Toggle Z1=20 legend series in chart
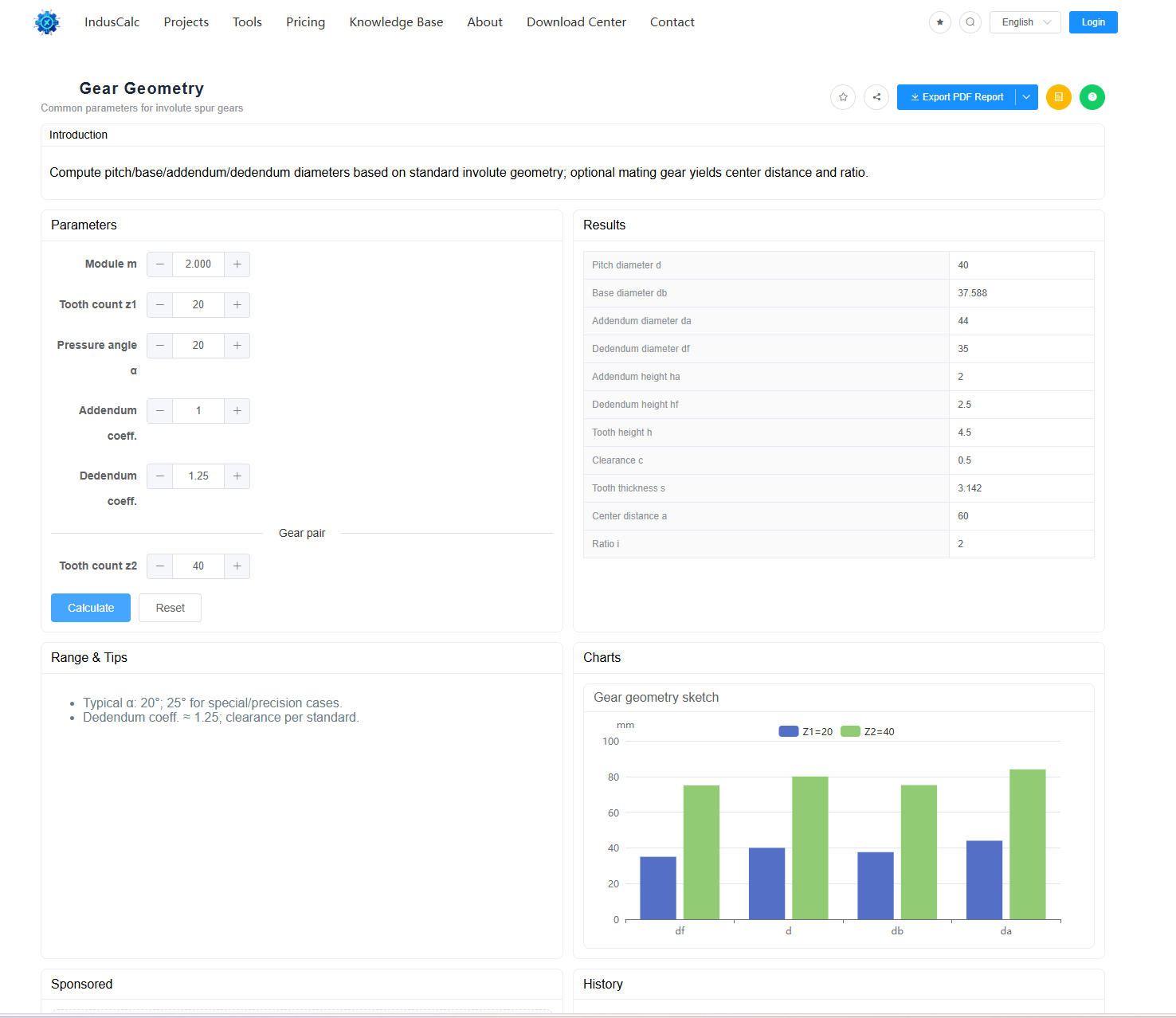1176x1018 pixels. 806,731
